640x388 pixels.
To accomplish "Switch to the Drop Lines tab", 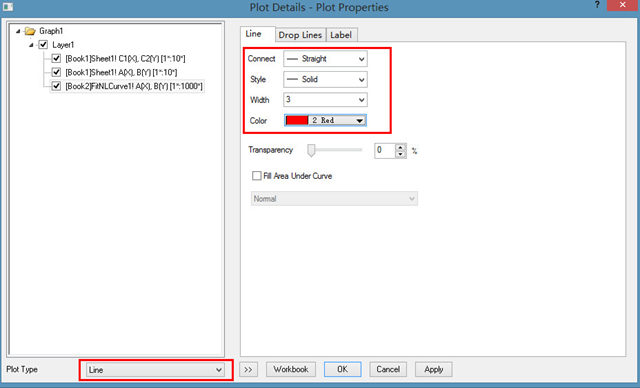I will [300, 35].
